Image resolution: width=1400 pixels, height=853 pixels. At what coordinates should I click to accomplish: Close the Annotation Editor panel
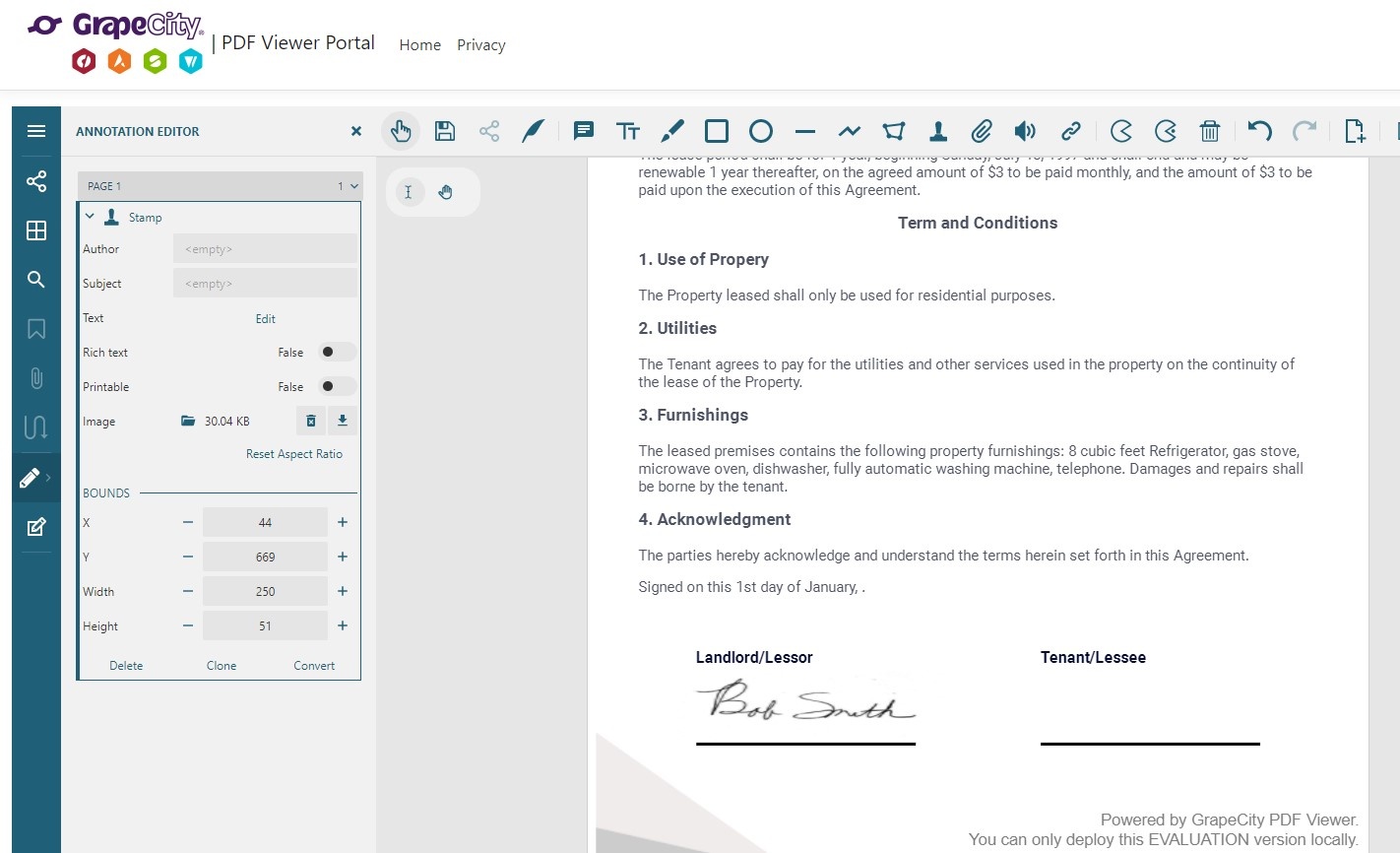356,131
